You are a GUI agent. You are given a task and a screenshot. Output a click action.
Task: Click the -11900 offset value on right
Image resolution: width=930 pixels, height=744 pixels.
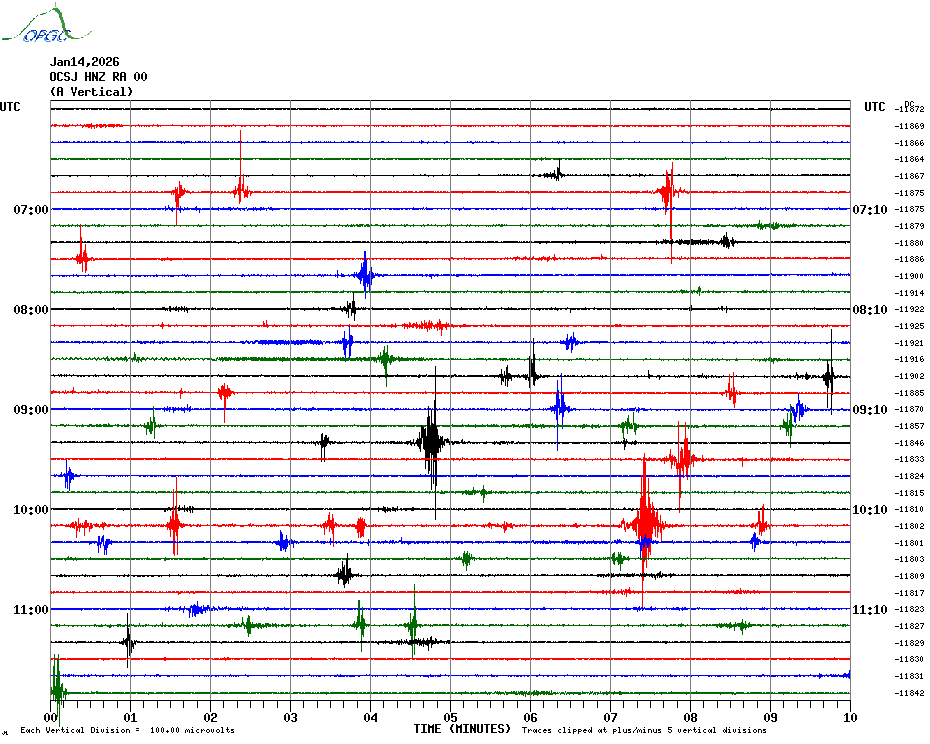910,276
